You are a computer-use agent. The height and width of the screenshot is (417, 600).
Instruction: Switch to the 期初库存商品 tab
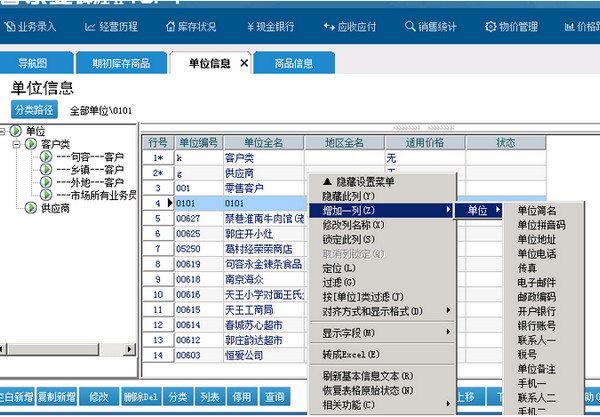tap(121, 64)
